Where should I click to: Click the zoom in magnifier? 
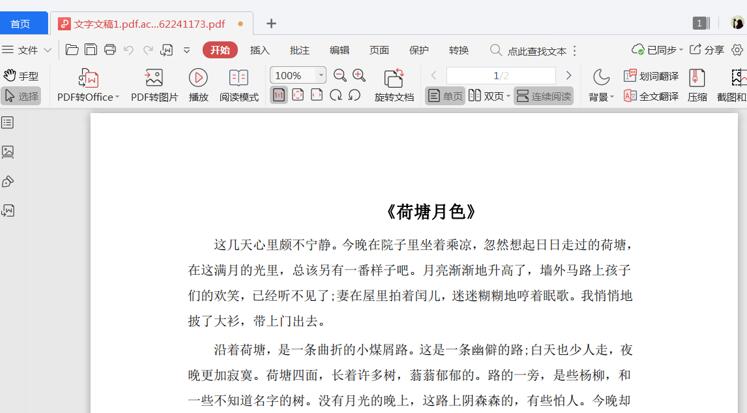click(359, 75)
